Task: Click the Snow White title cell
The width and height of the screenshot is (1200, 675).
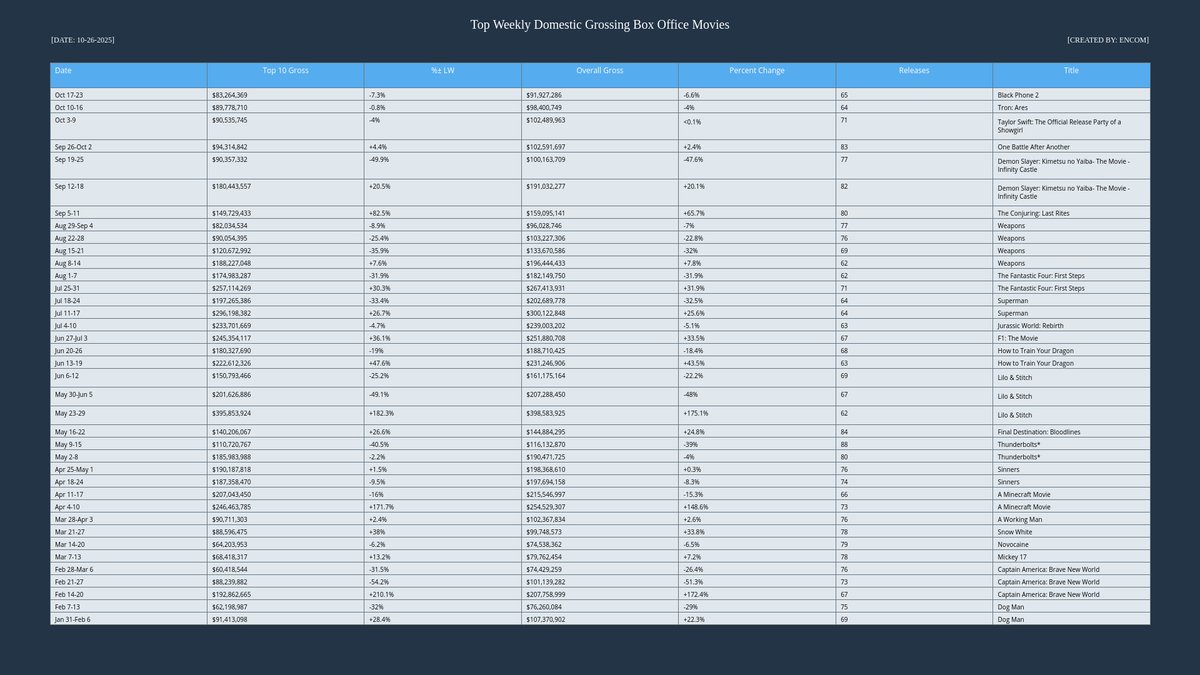Action: point(1071,532)
